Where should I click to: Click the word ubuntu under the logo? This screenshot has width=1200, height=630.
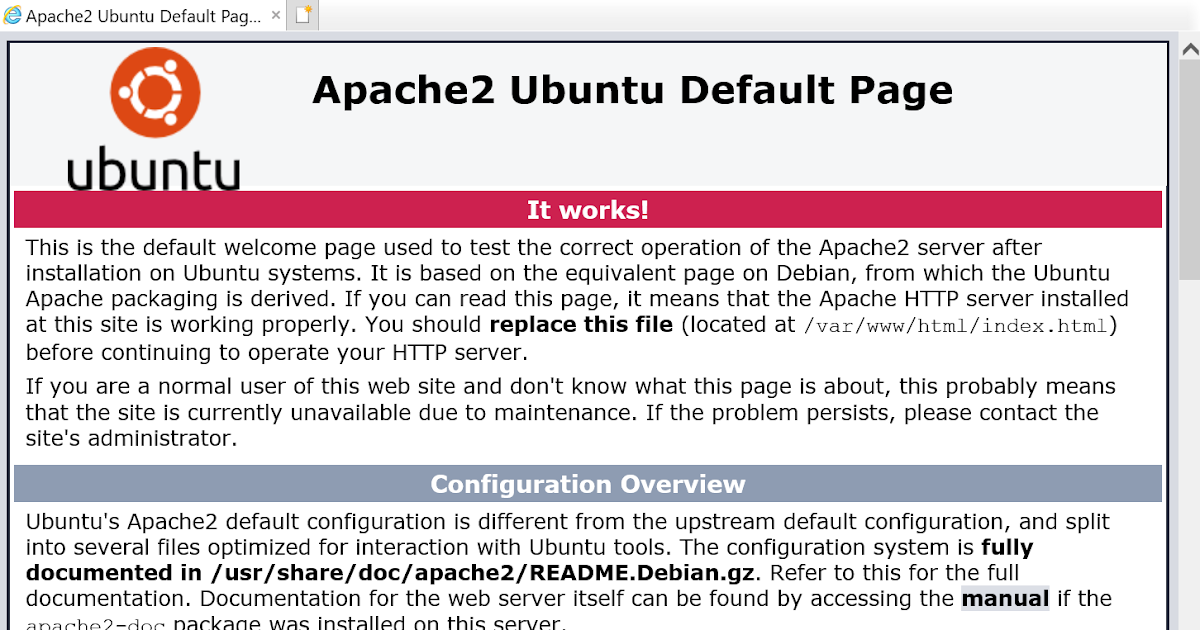pyautogui.click(x=152, y=170)
